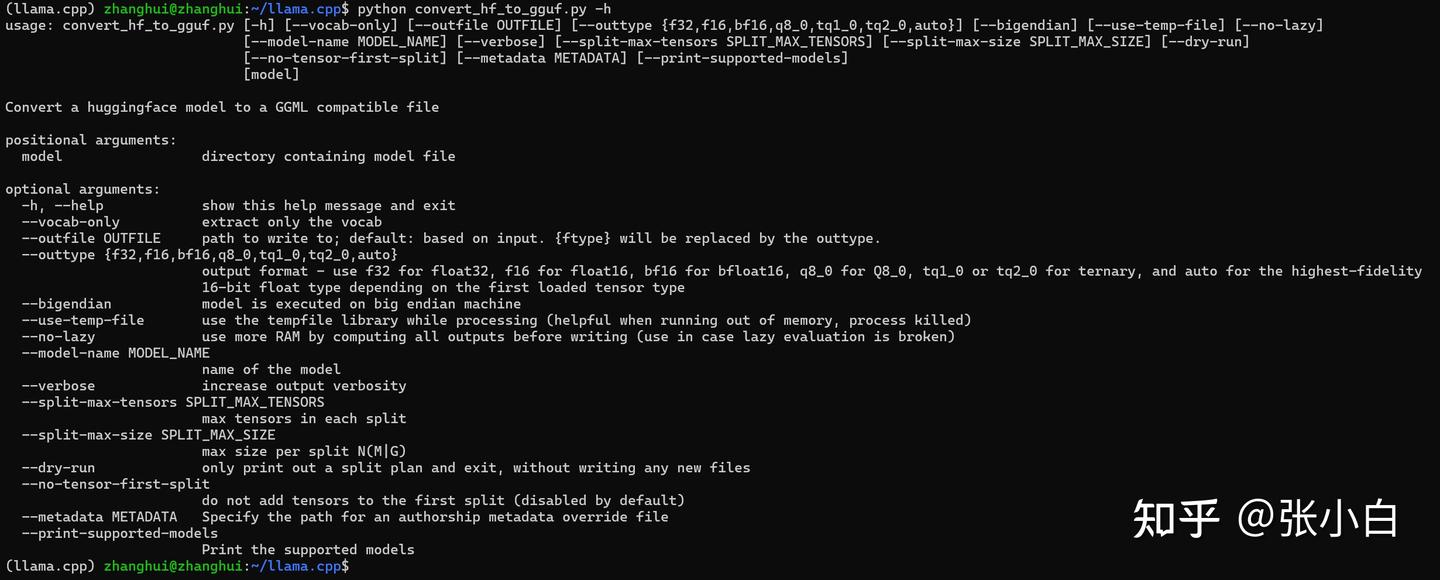The image size is (1440, 580).
Task: Click the "name of the model" text
Action: 271,369
